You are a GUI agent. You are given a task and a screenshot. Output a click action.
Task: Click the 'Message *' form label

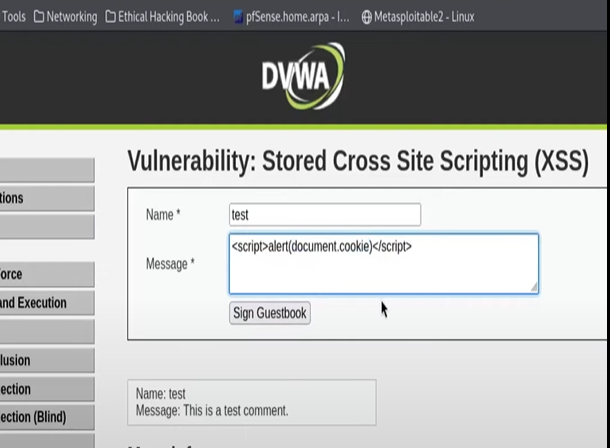click(x=170, y=264)
